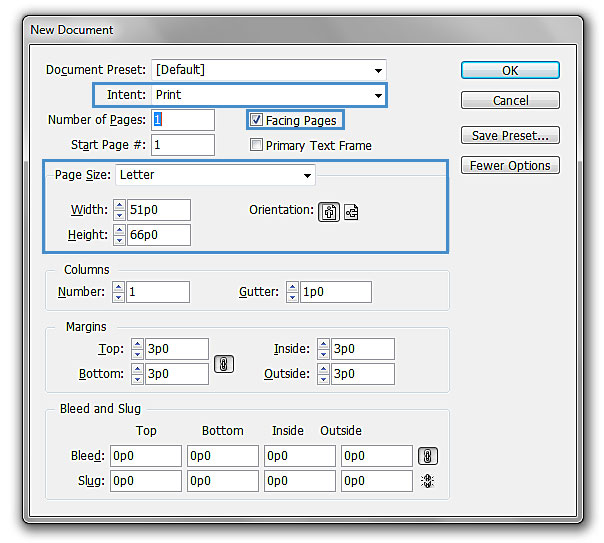Click the Inside margin field

363,349
